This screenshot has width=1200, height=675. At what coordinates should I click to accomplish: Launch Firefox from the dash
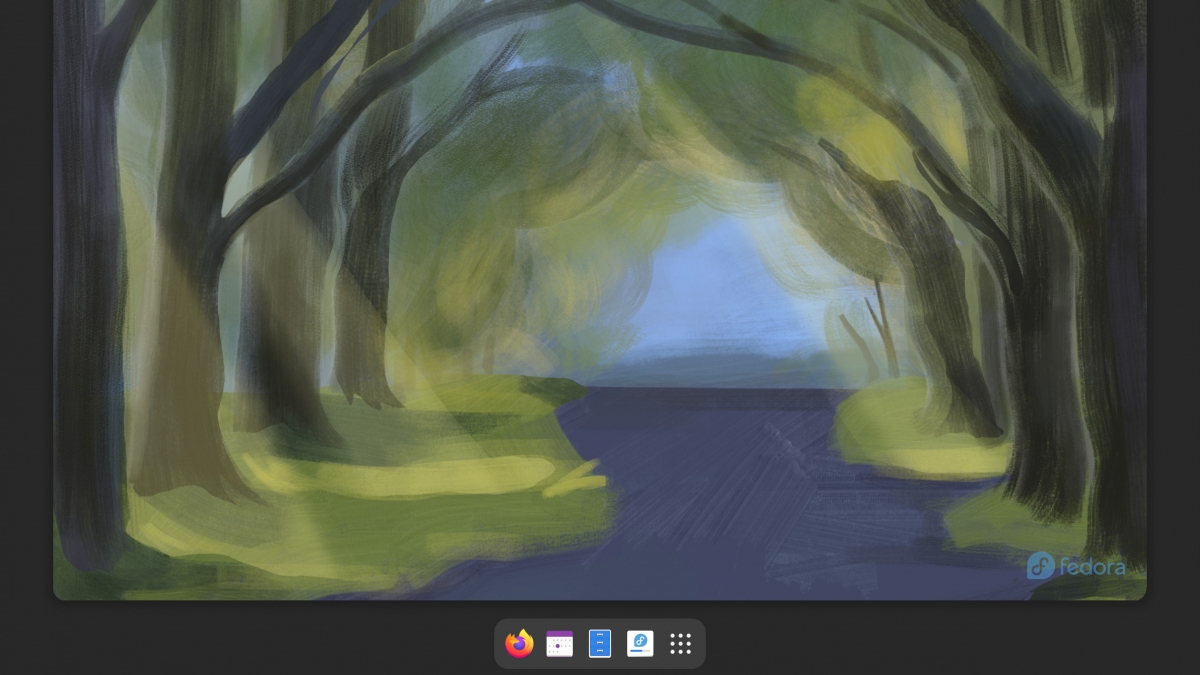(x=519, y=644)
